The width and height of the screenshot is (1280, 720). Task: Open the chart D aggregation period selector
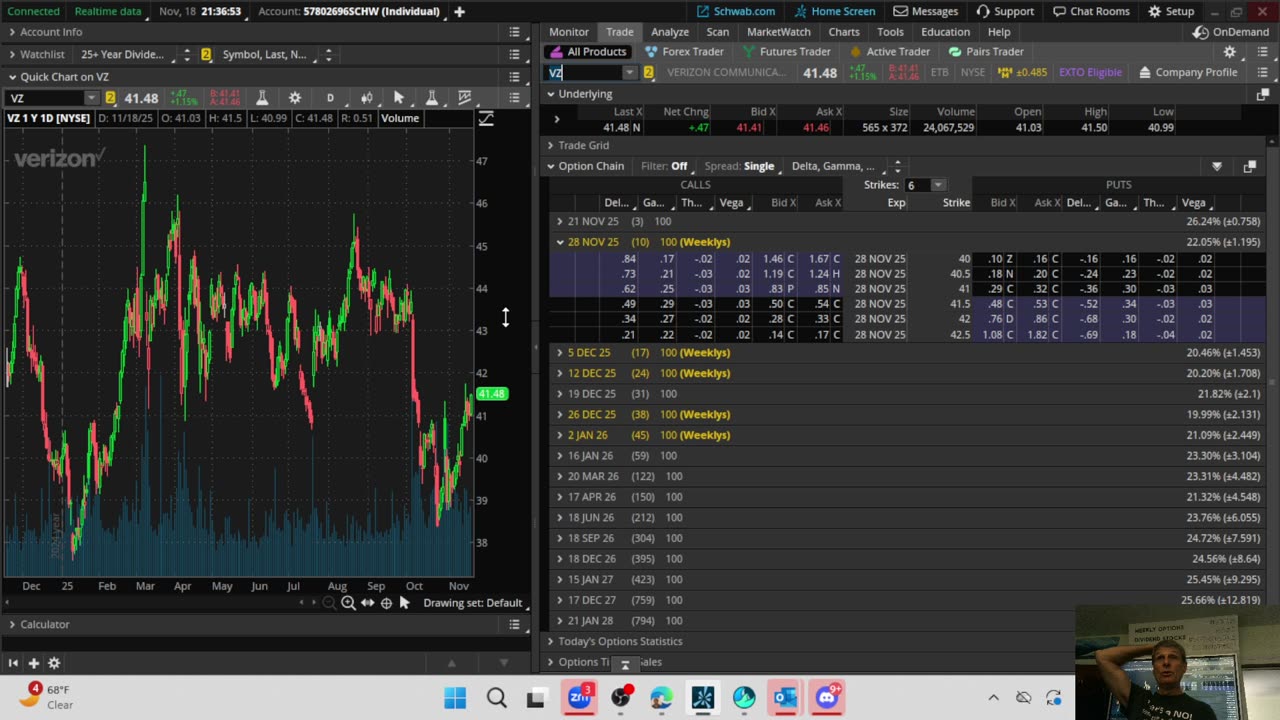coord(330,98)
